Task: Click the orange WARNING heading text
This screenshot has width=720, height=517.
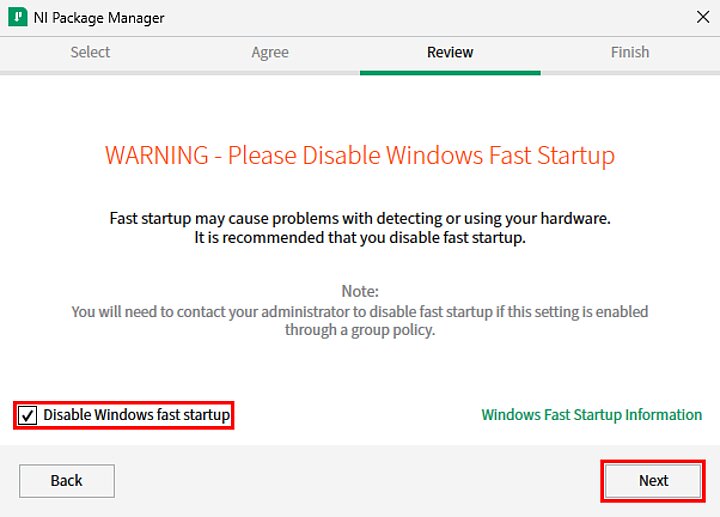Action: [x=359, y=156]
